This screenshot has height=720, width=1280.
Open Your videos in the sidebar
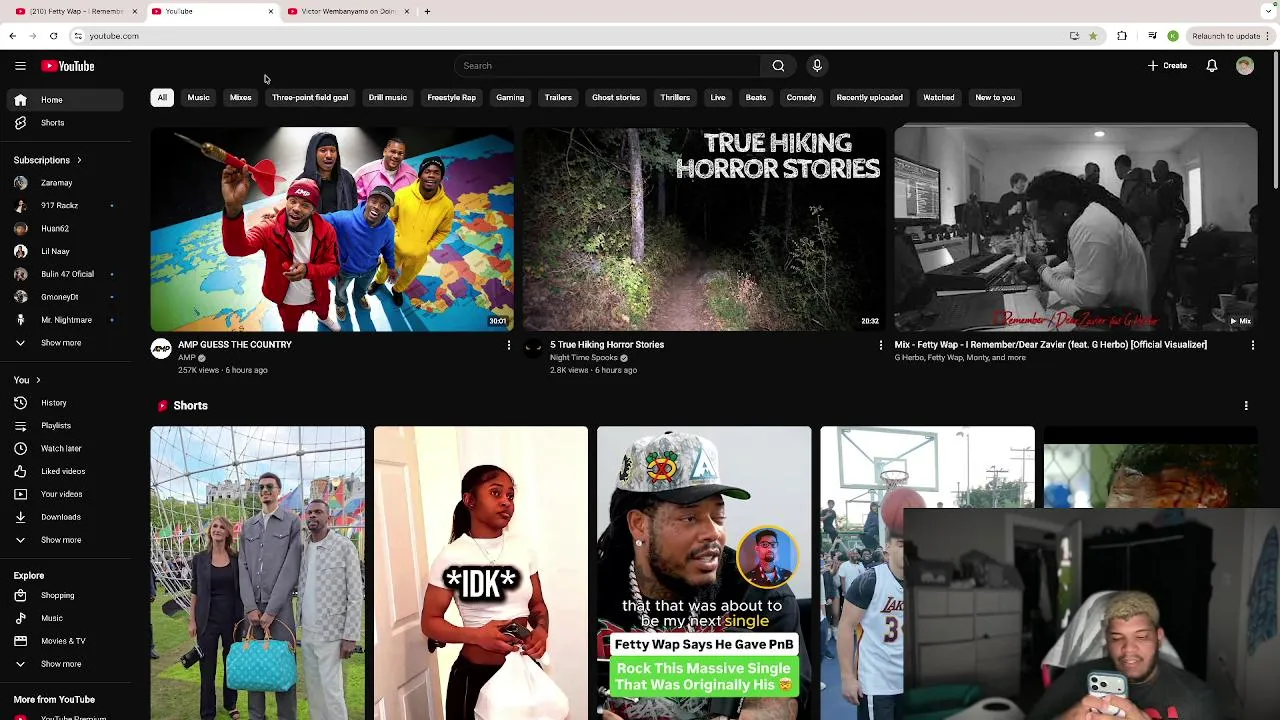[x=66, y=494]
